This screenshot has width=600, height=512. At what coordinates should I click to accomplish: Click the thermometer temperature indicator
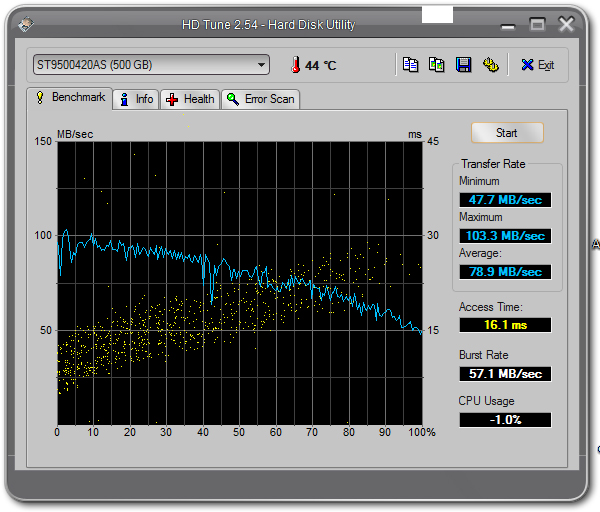pyautogui.click(x=295, y=65)
